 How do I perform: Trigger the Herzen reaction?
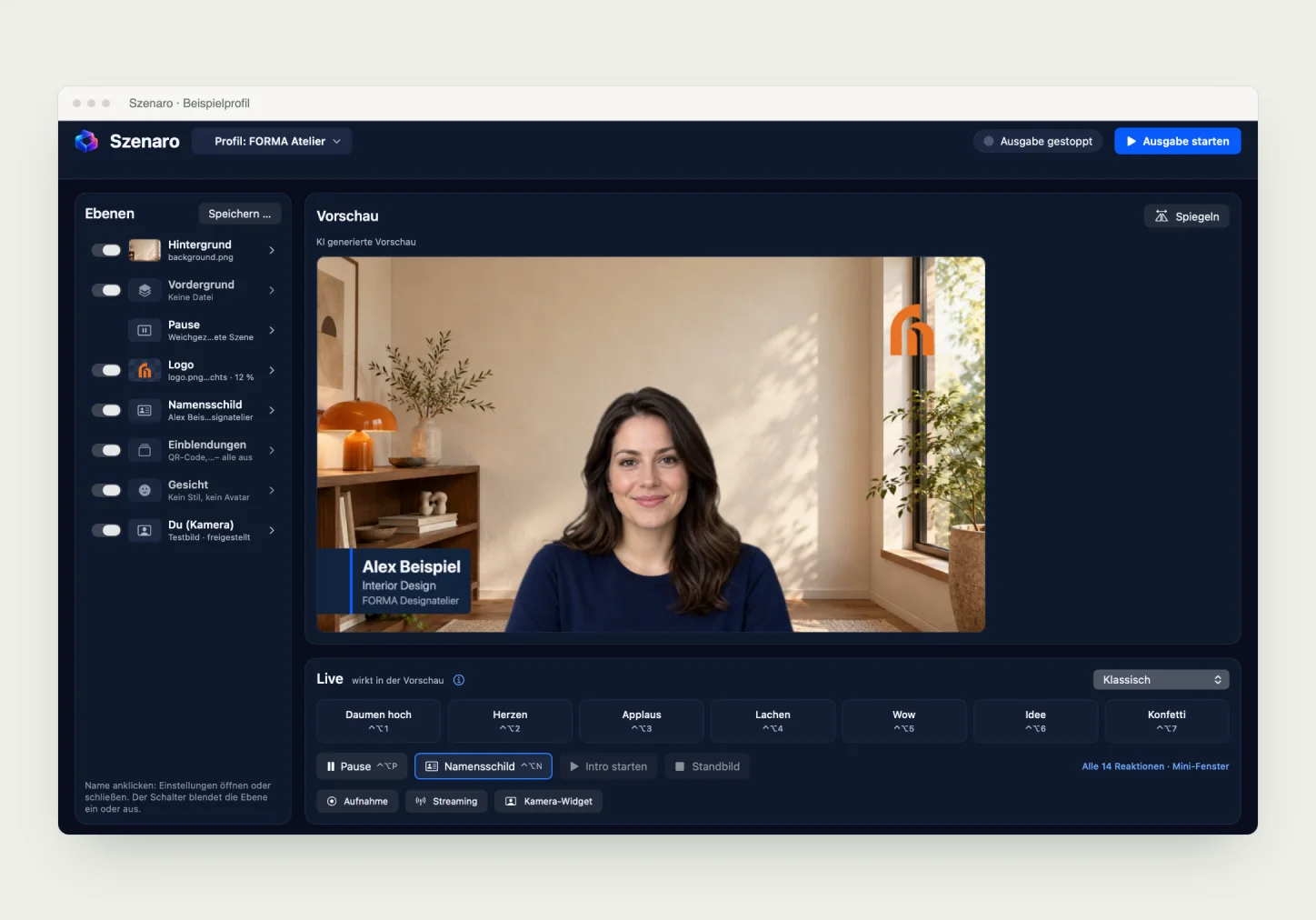click(x=510, y=721)
